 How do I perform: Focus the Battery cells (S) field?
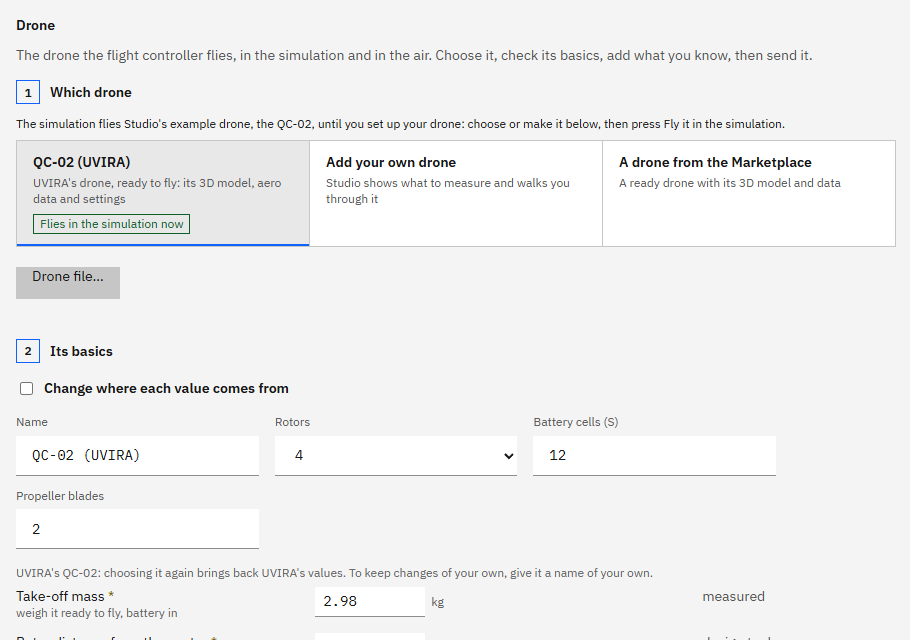(x=655, y=455)
